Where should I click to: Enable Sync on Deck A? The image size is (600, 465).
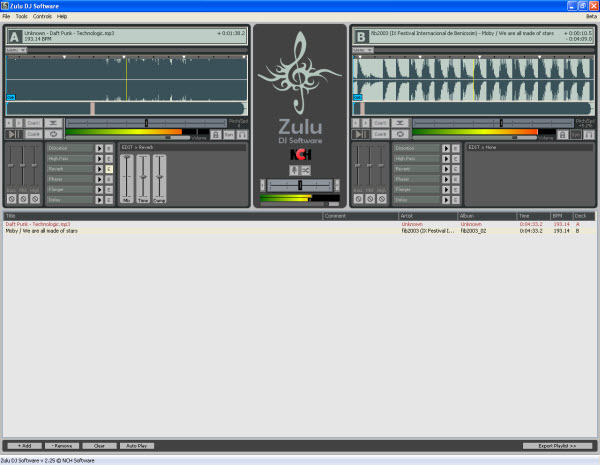(229, 135)
